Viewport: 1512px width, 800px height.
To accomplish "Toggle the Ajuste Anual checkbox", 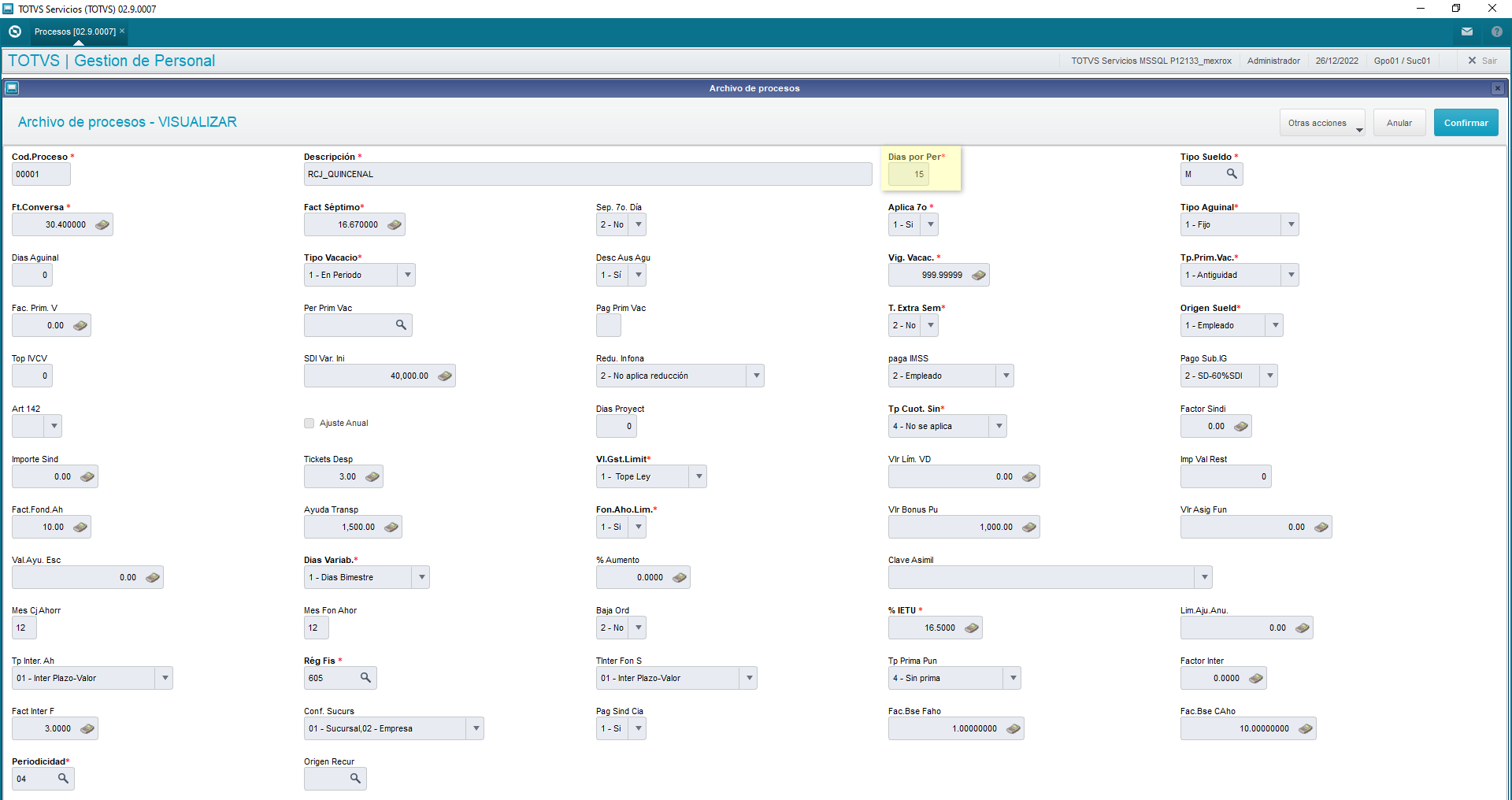I will tap(309, 424).
